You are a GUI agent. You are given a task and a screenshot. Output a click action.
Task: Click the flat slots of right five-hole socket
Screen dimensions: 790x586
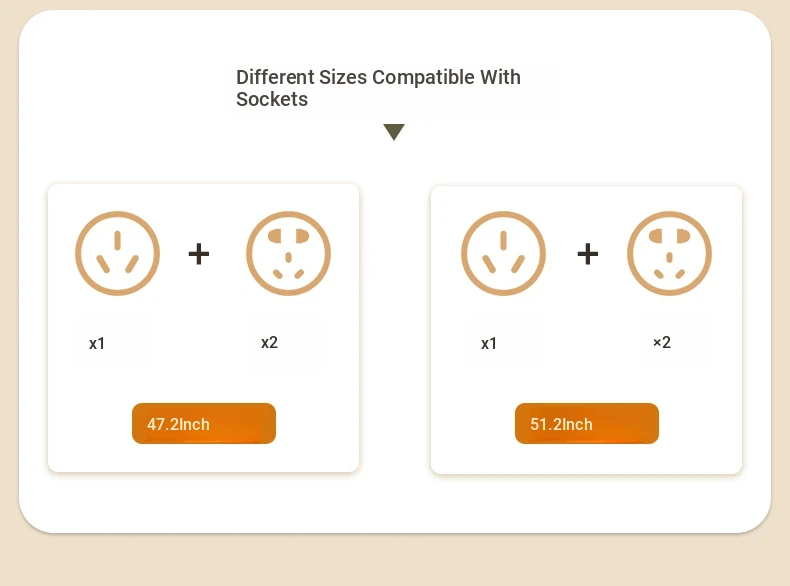click(x=669, y=236)
